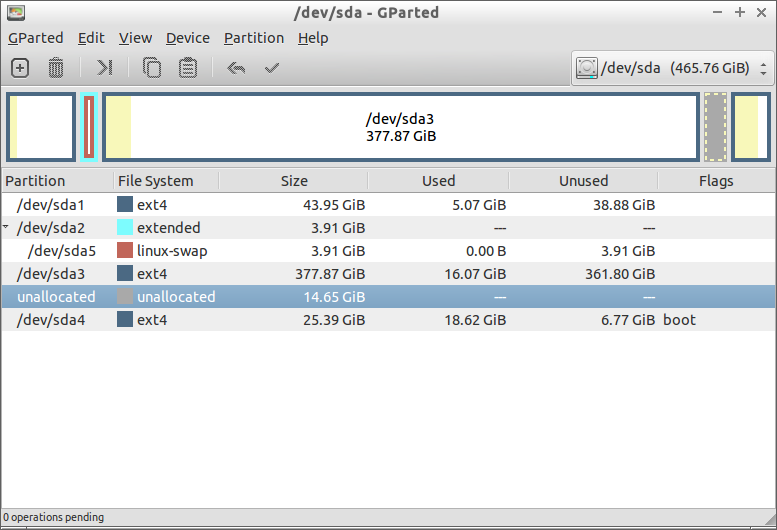Click the device selector stepper arrows
The width and height of the screenshot is (777, 530).
(x=763, y=68)
